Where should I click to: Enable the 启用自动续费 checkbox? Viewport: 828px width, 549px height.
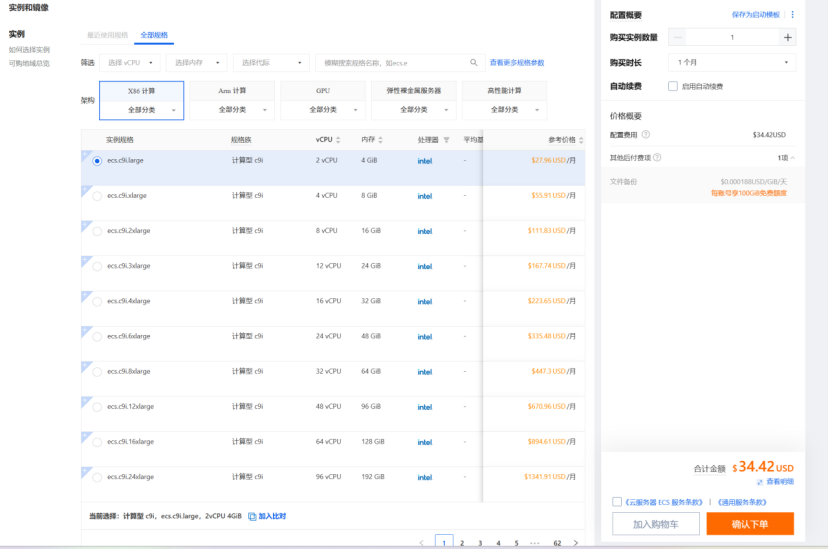[x=673, y=86]
